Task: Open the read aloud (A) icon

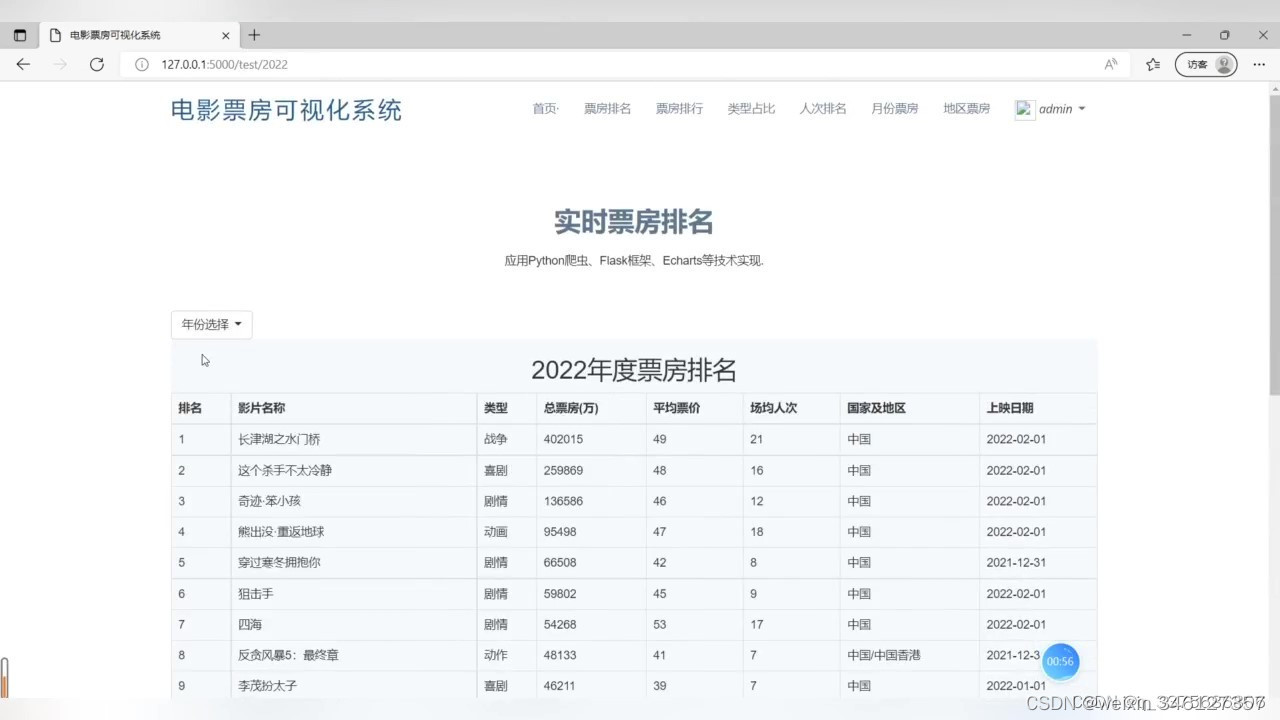Action: (1110, 63)
